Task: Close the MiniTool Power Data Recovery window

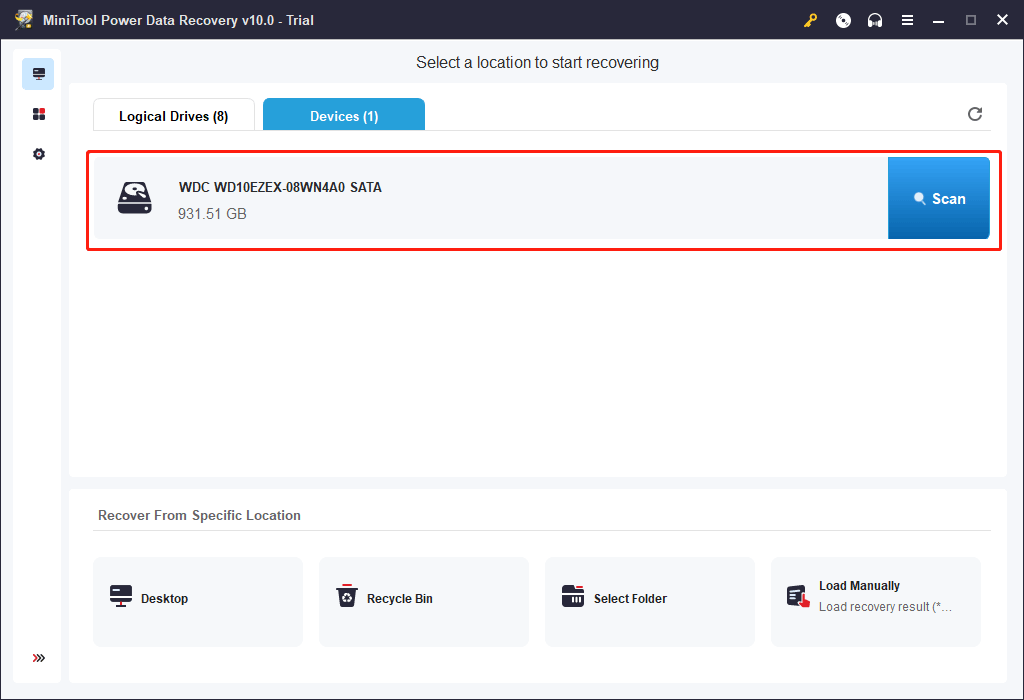Action: coord(1002,20)
